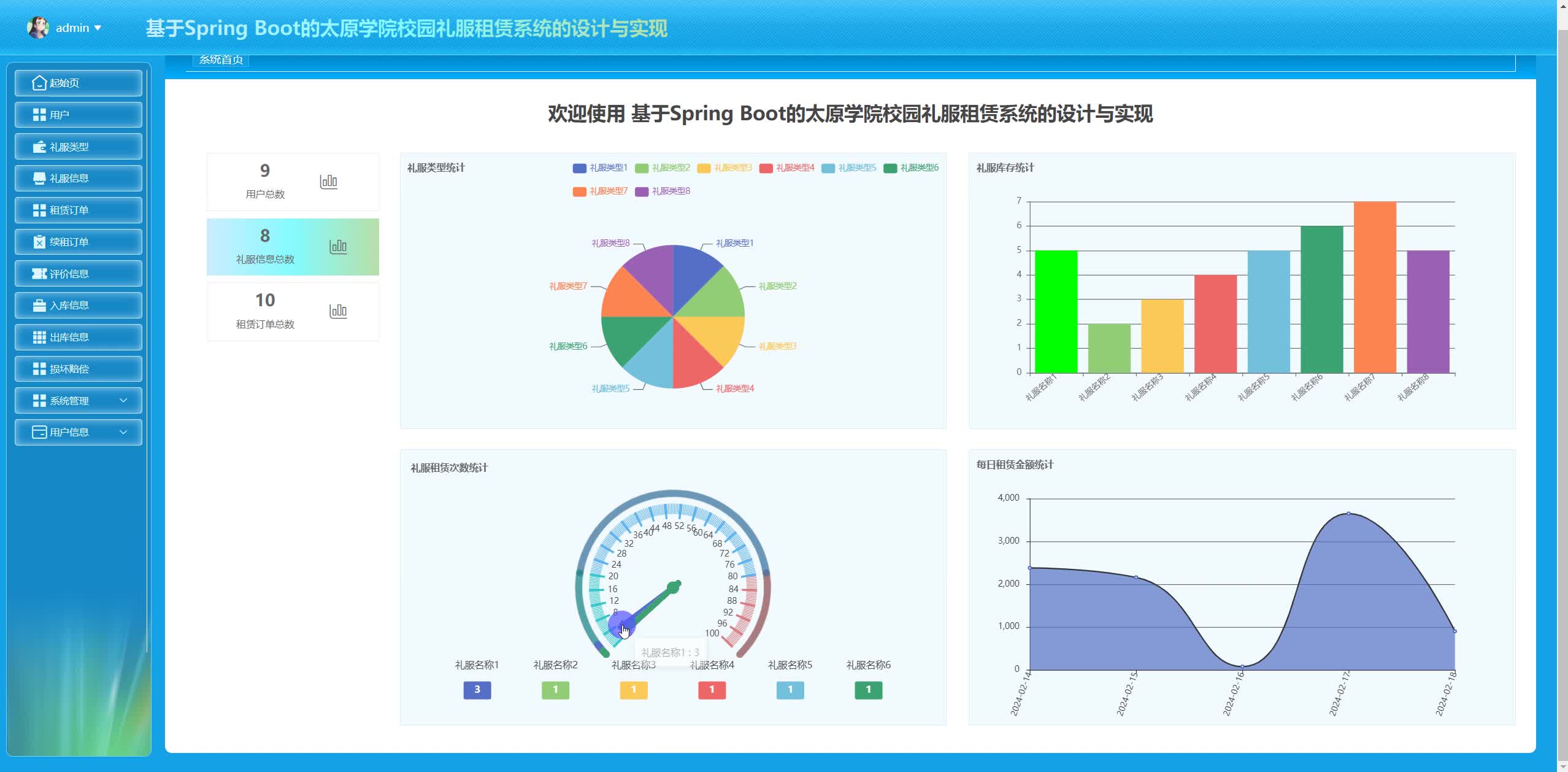Viewport: 1568px width, 772px height.
Task: Click the 礼服类型6 legend color swatch
Action: pyautogui.click(x=890, y=168)
